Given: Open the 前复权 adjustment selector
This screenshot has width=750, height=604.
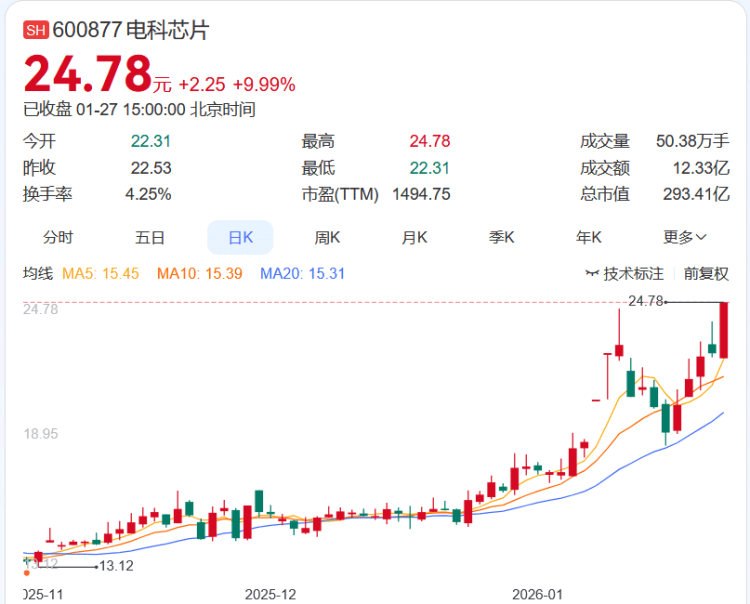Looking at the screenshot, I should (x=706, y=273).
